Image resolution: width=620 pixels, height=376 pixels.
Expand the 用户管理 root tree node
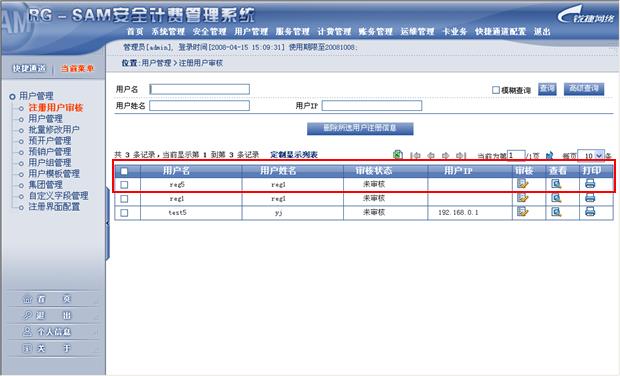[x=12, y=96]
